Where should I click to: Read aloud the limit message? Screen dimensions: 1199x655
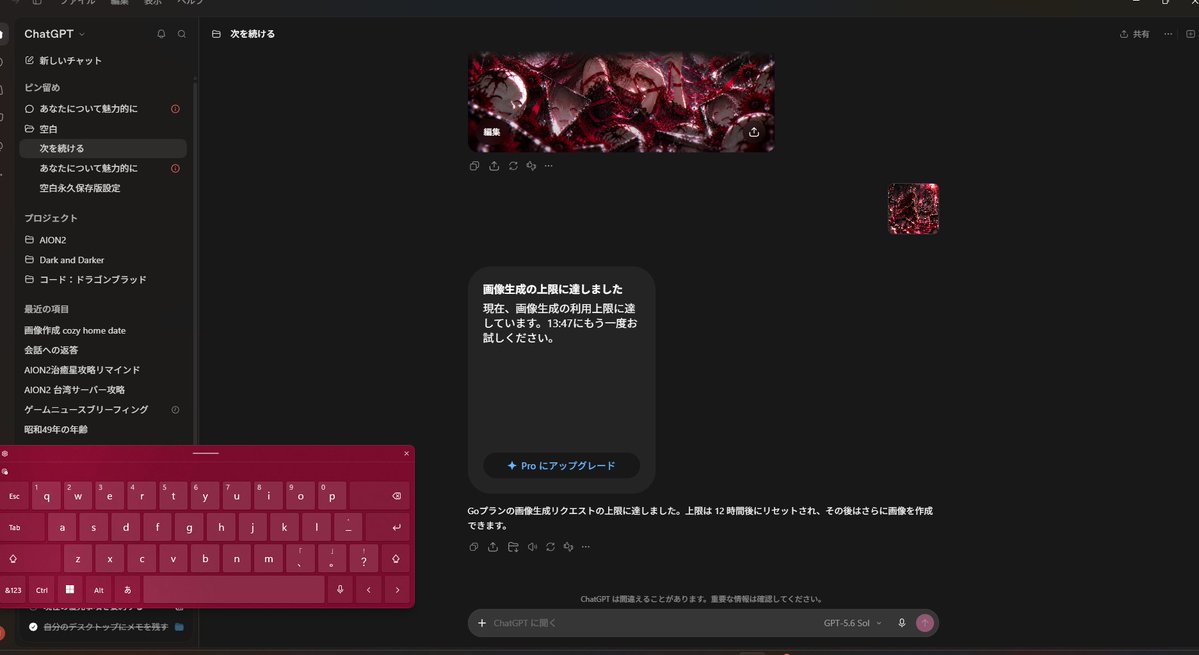(532, 547)
